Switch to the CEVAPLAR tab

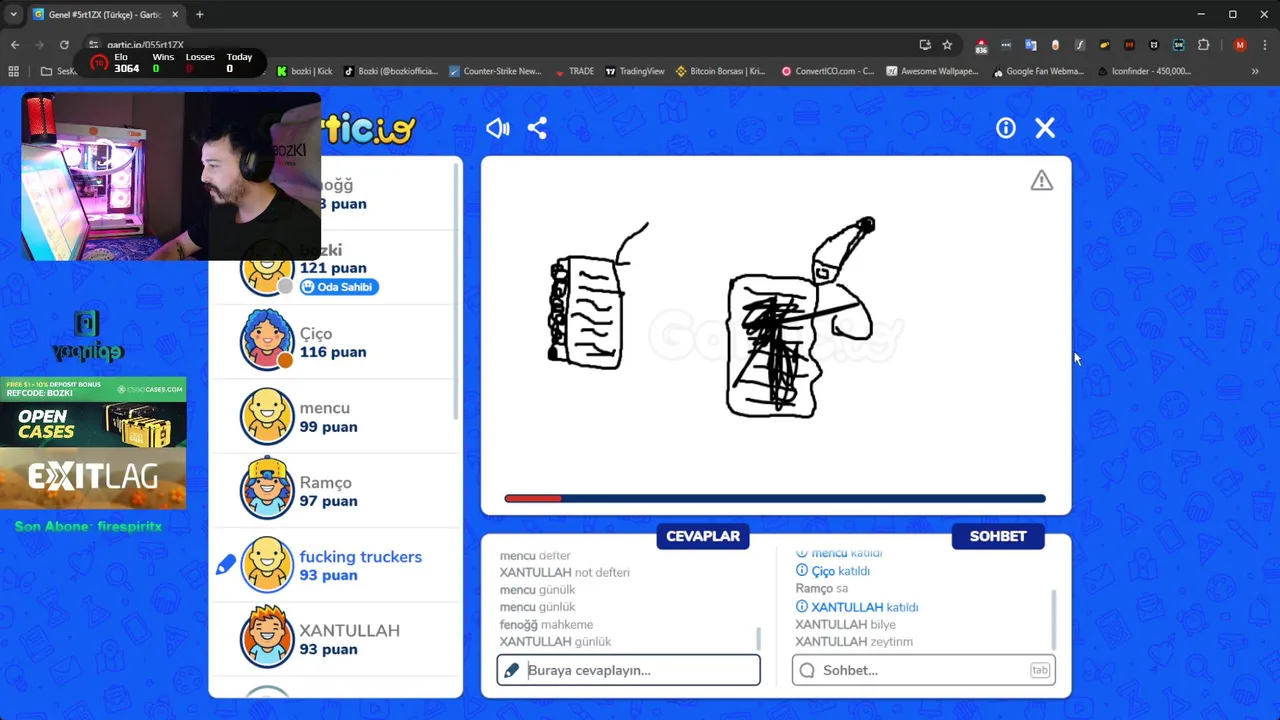703,536
